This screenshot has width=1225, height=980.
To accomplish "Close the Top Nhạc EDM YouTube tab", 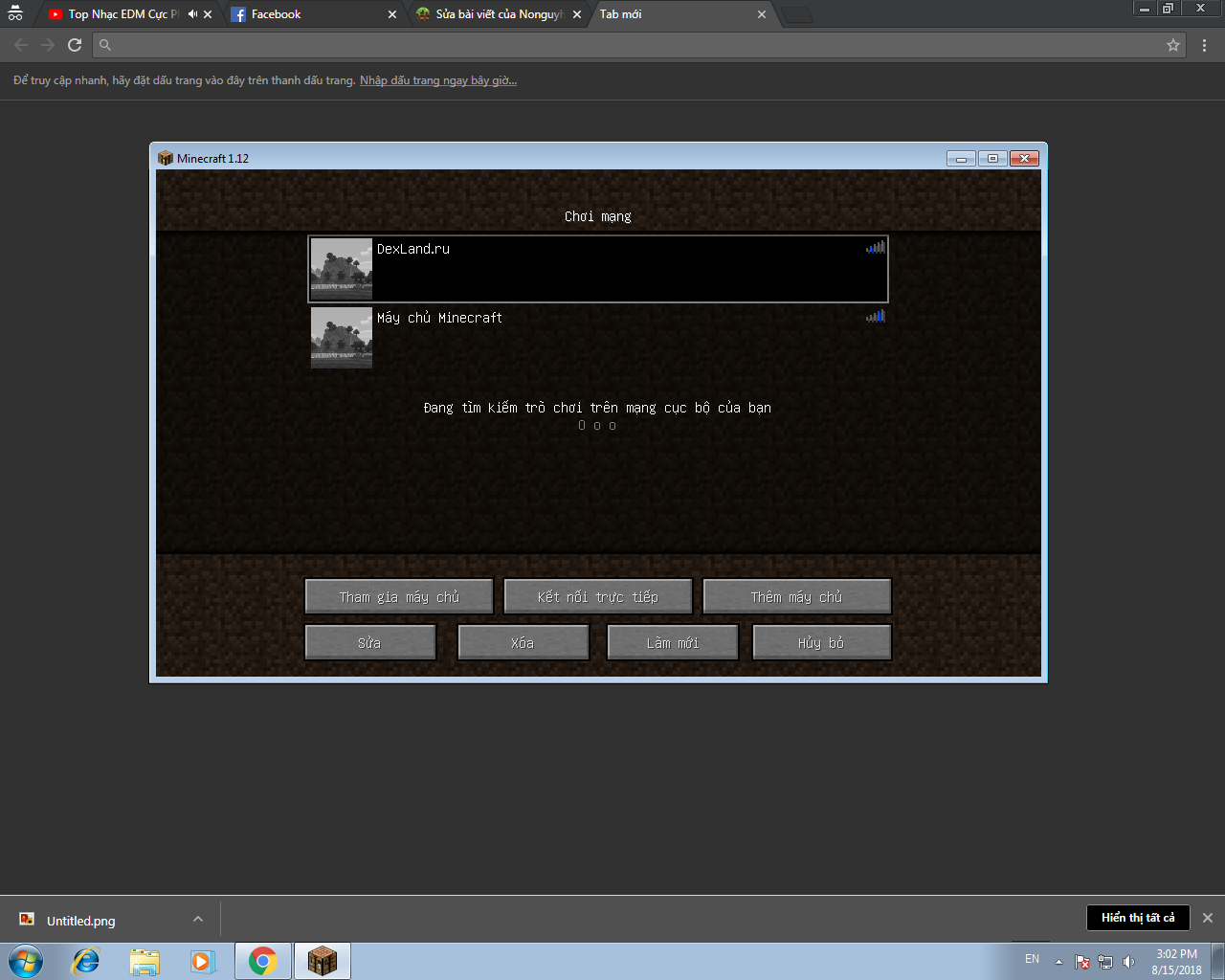I will (x=208, y=14).
